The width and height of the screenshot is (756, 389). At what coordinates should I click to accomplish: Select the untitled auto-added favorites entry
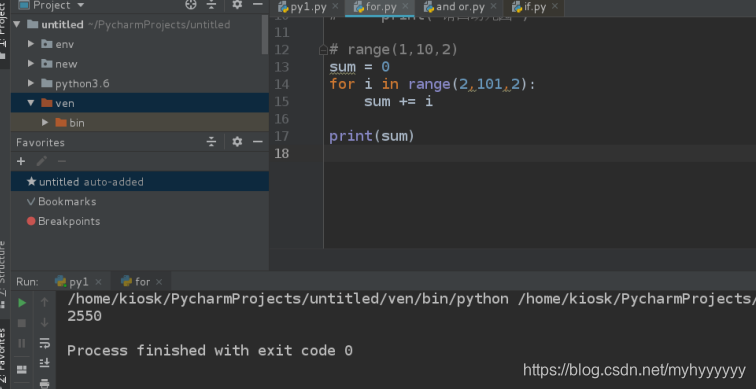[140, 181]
